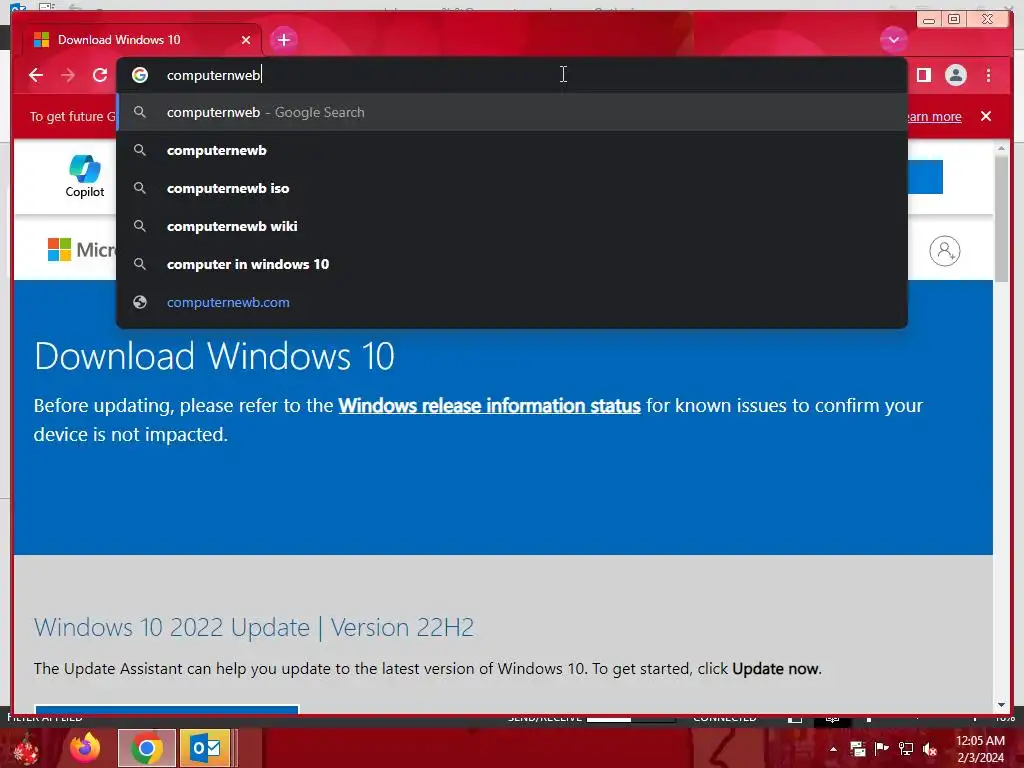Click the page scrollbar up arrow
This screenshot has width=1024, height=768.
click(x=1001, y=150)
